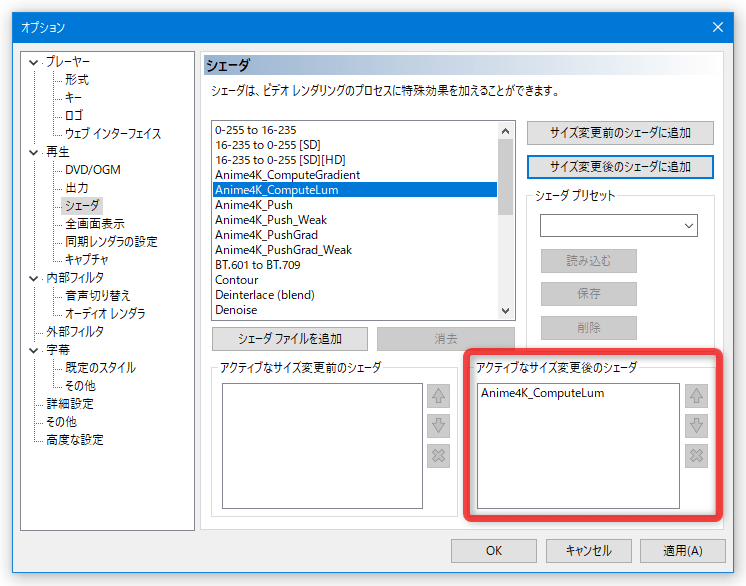Open 詳細設定 settings page
Screen dimensions: 746x586
[70, 404]
